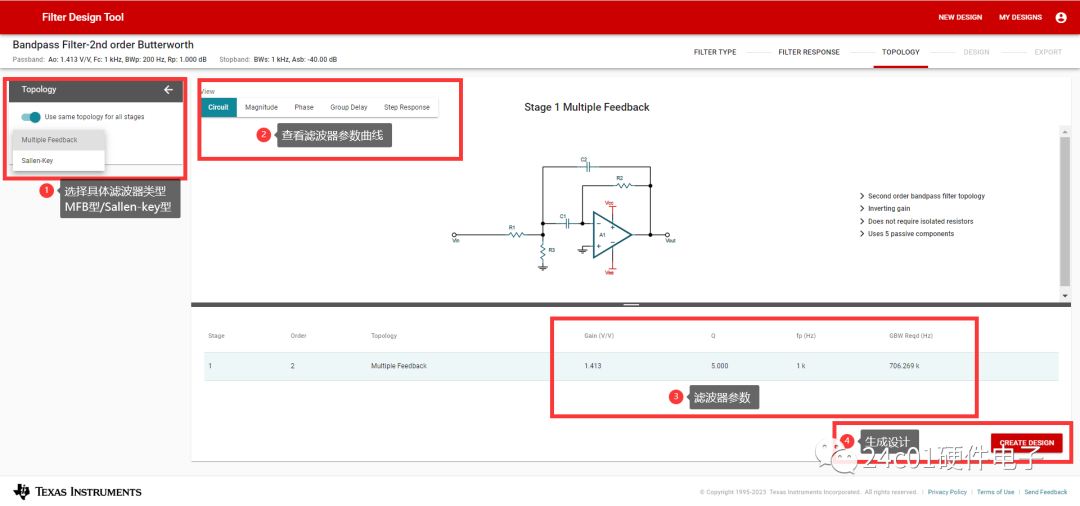Click the Stage 1 Multiple Feedback heading
This screenshot has height=506, width=1080.
pyautogui.click(x=587, y=107)
